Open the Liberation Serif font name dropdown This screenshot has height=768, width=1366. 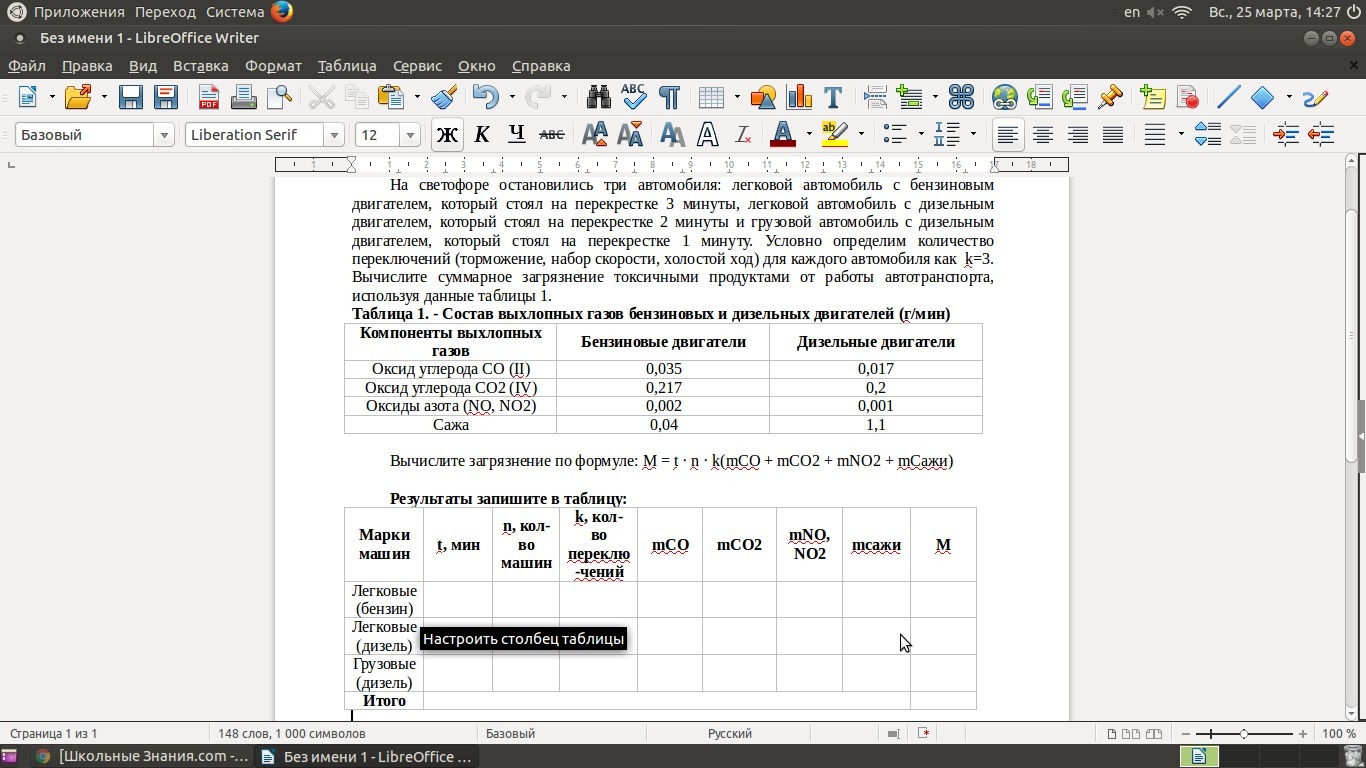(x=334, y=135)
